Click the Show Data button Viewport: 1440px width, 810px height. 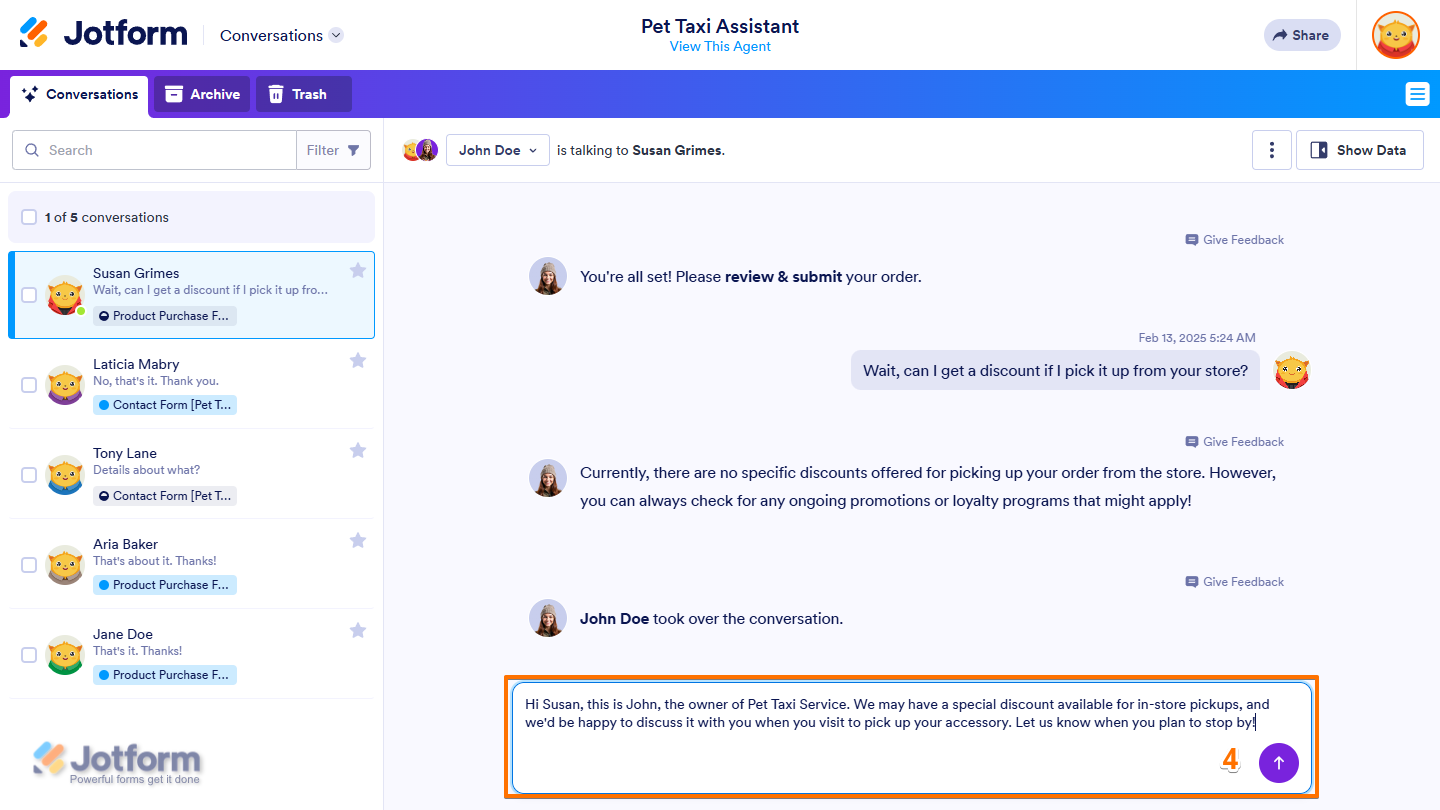tap(1359, 150)
